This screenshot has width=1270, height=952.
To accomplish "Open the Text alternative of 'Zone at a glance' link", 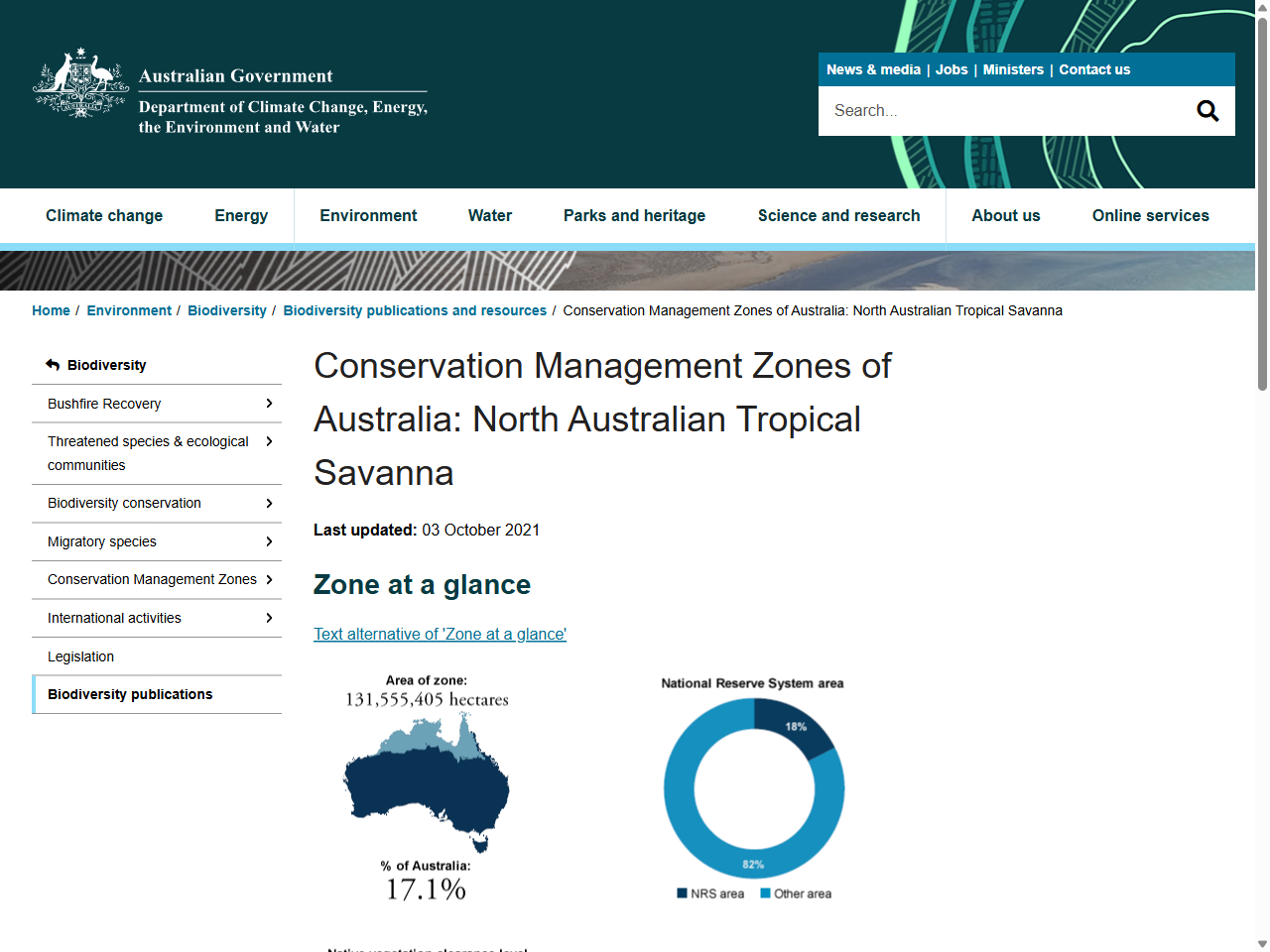I will coord(440,634).
